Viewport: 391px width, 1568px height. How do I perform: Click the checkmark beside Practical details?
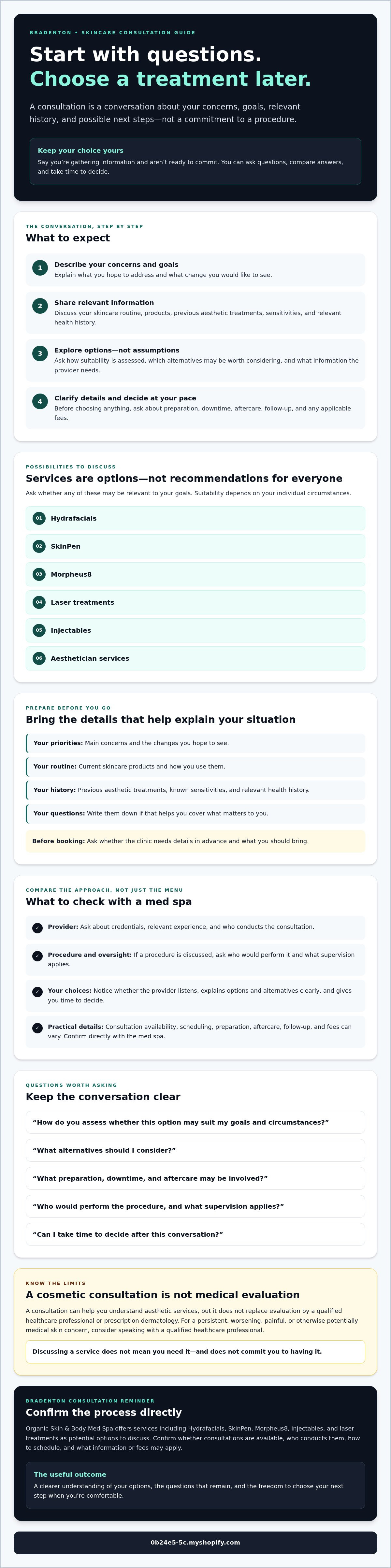point(38,1028)
